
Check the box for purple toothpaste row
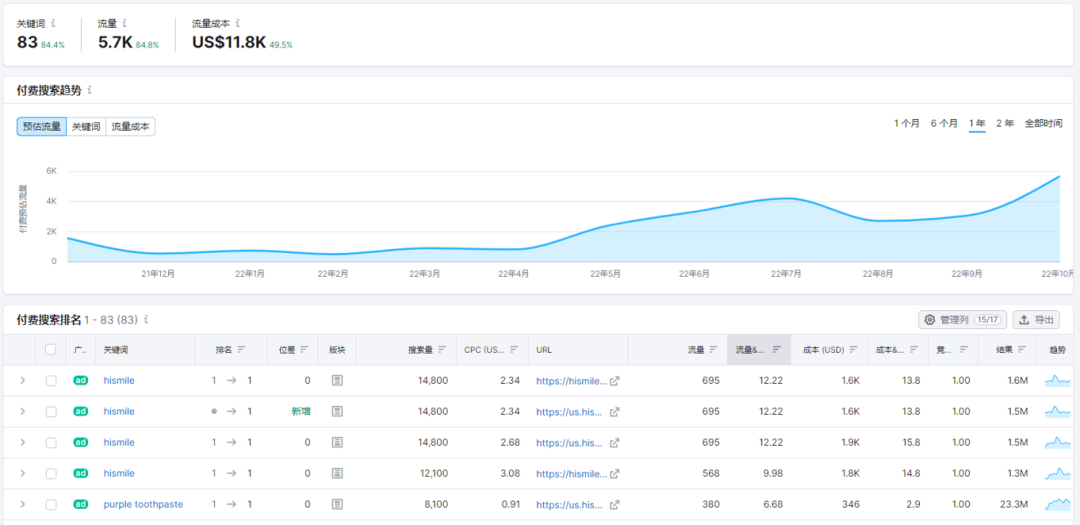(x=50, y=504)
